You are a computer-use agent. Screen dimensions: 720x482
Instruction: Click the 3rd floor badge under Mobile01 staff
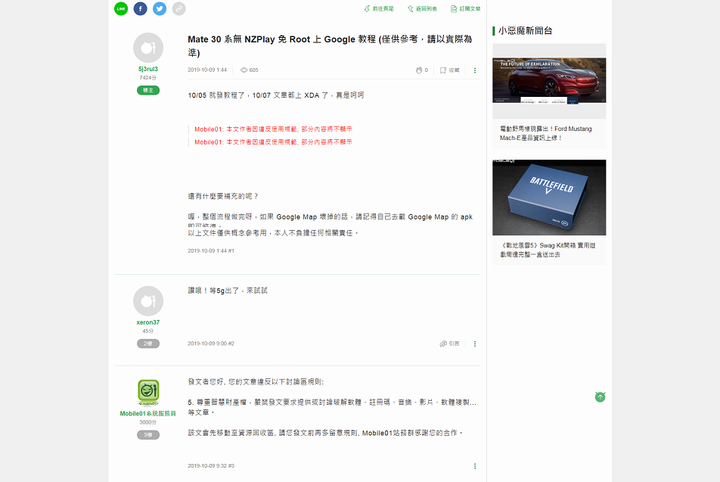[x=148, y=435]
